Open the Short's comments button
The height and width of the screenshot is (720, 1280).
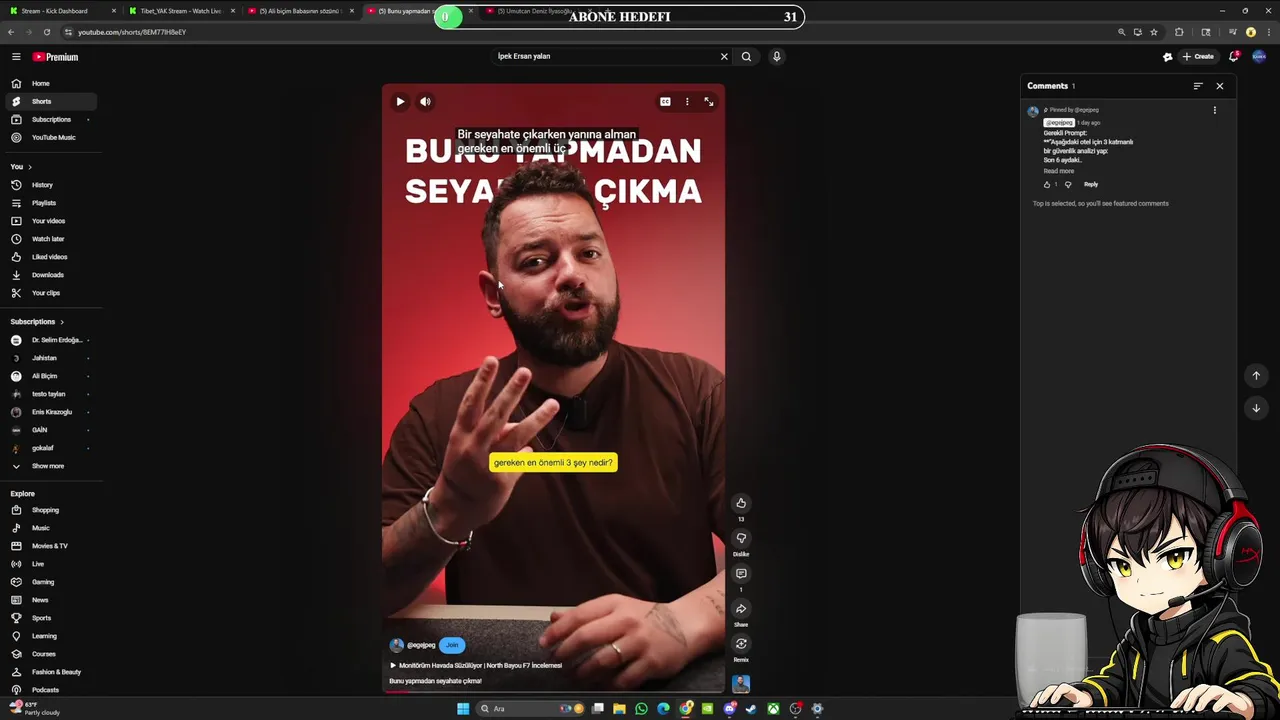tap(741, 573)
